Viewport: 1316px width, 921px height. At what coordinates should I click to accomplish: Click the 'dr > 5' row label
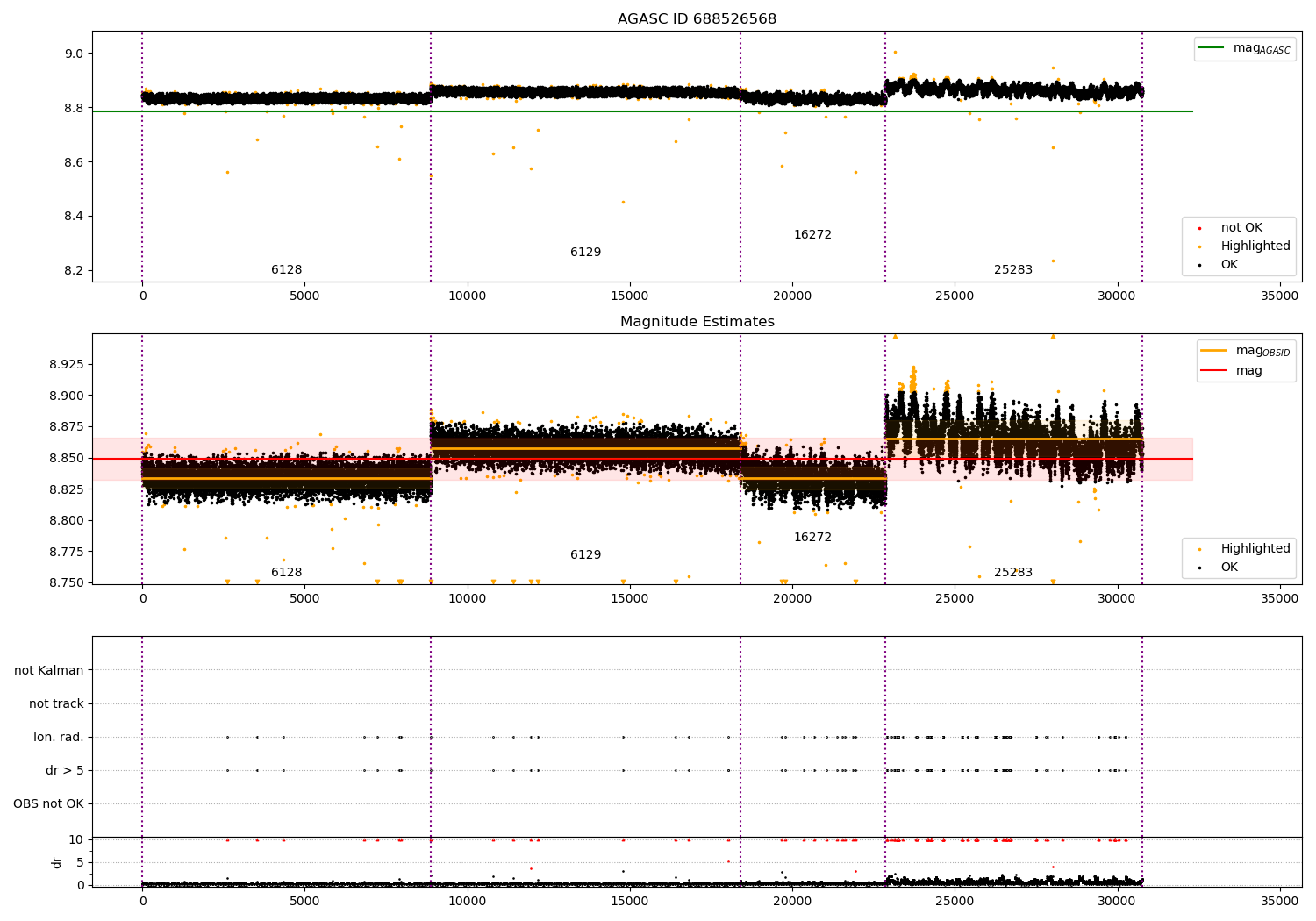coord(65,770)
